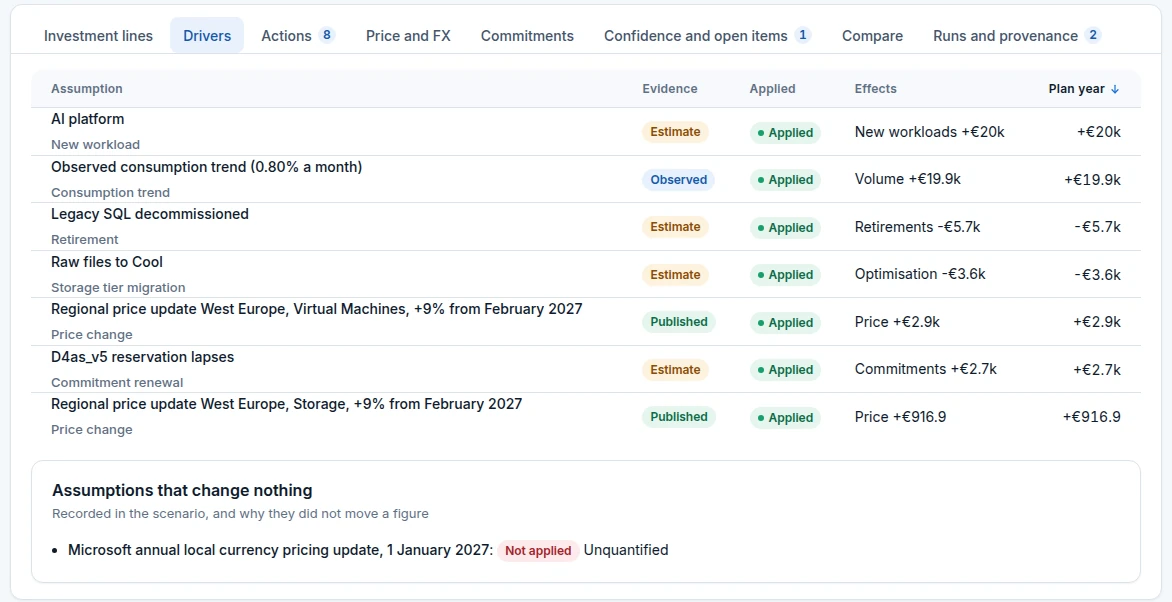Image resolution: width=1172 pixels, height=602 pixels.
Task: Open the Price and FX tab
Action: [408, 36]
